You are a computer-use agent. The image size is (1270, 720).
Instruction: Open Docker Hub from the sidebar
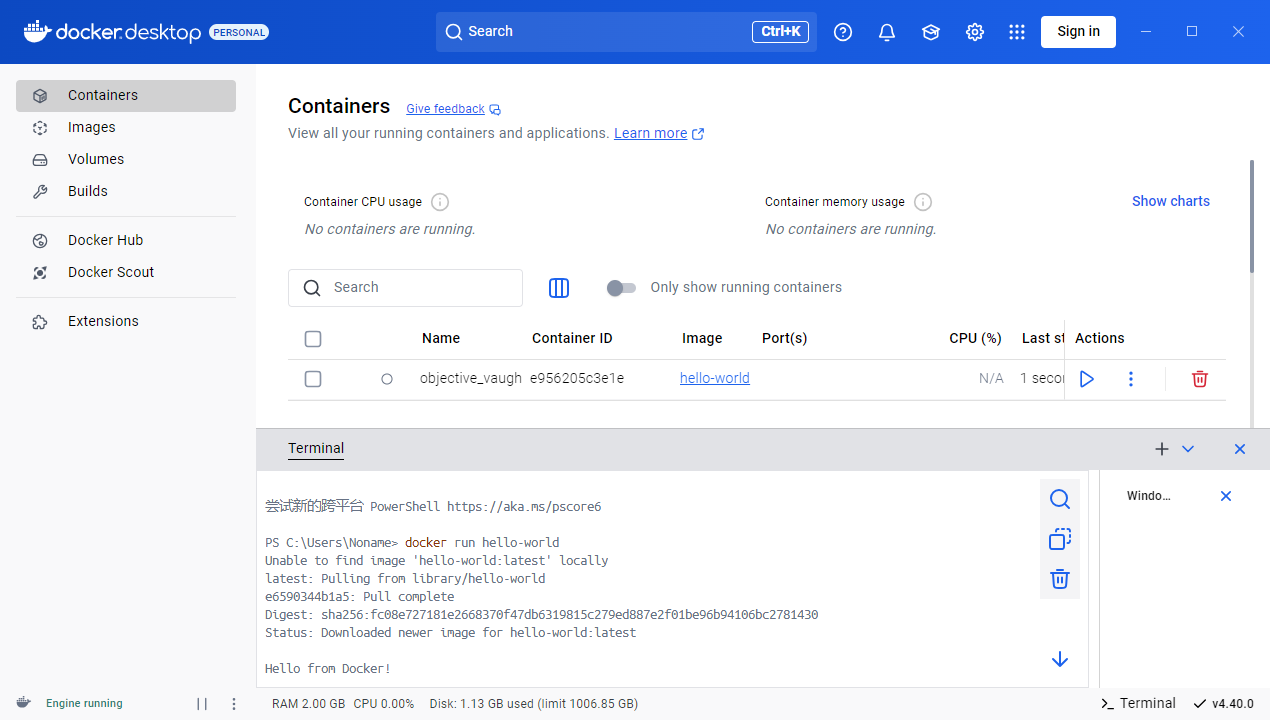point(126,241)
